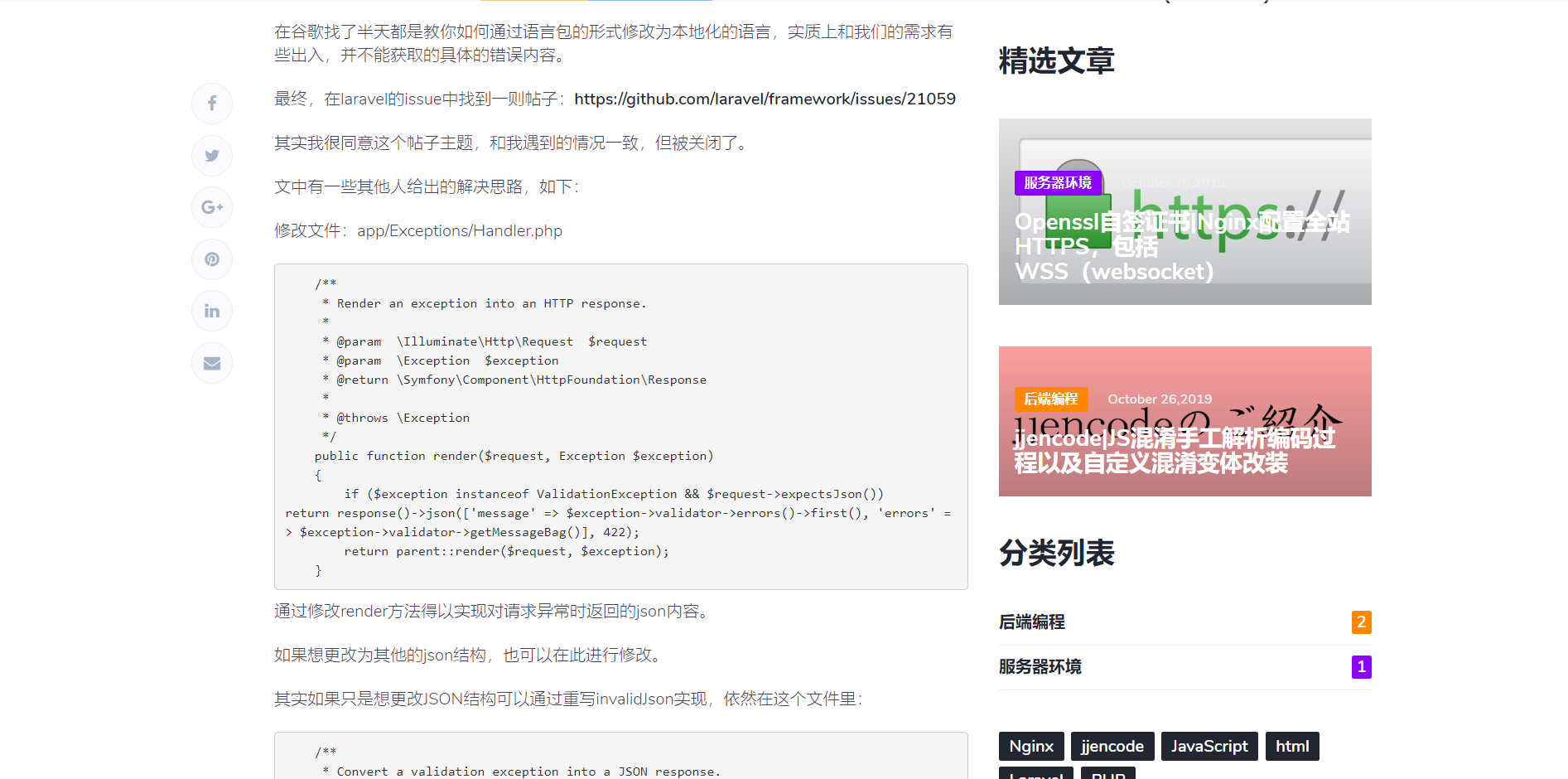Pin article with Pinterest icon
Screen dimensions: 1568x779
pyautogui.click(x=212, y=259)
